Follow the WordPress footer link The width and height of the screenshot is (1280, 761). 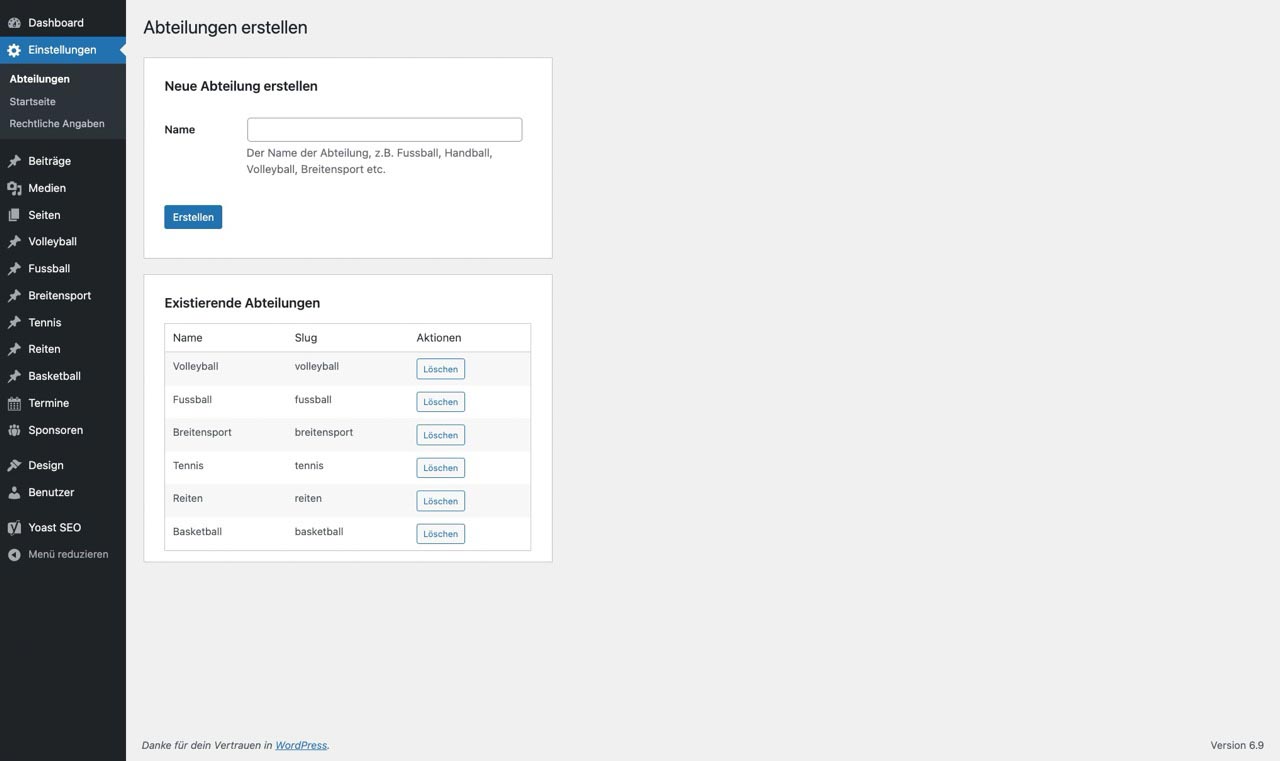pyautogui.click(x=301, y=745)
